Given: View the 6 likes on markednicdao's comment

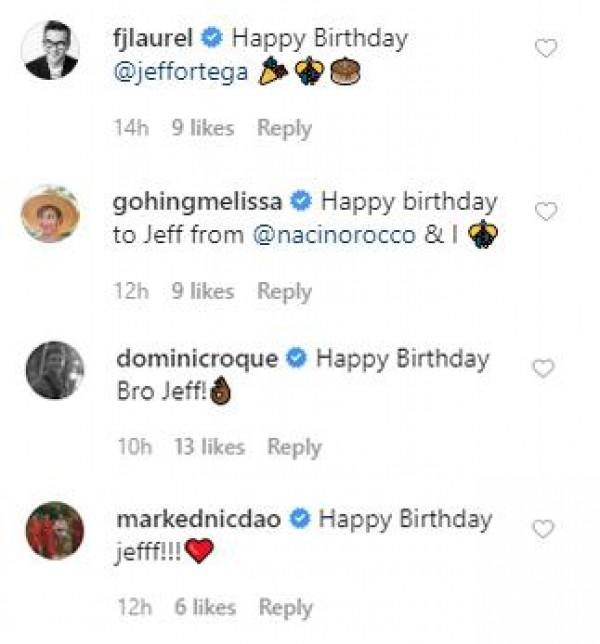Looking at the screenshot, I should click(204, 607).
